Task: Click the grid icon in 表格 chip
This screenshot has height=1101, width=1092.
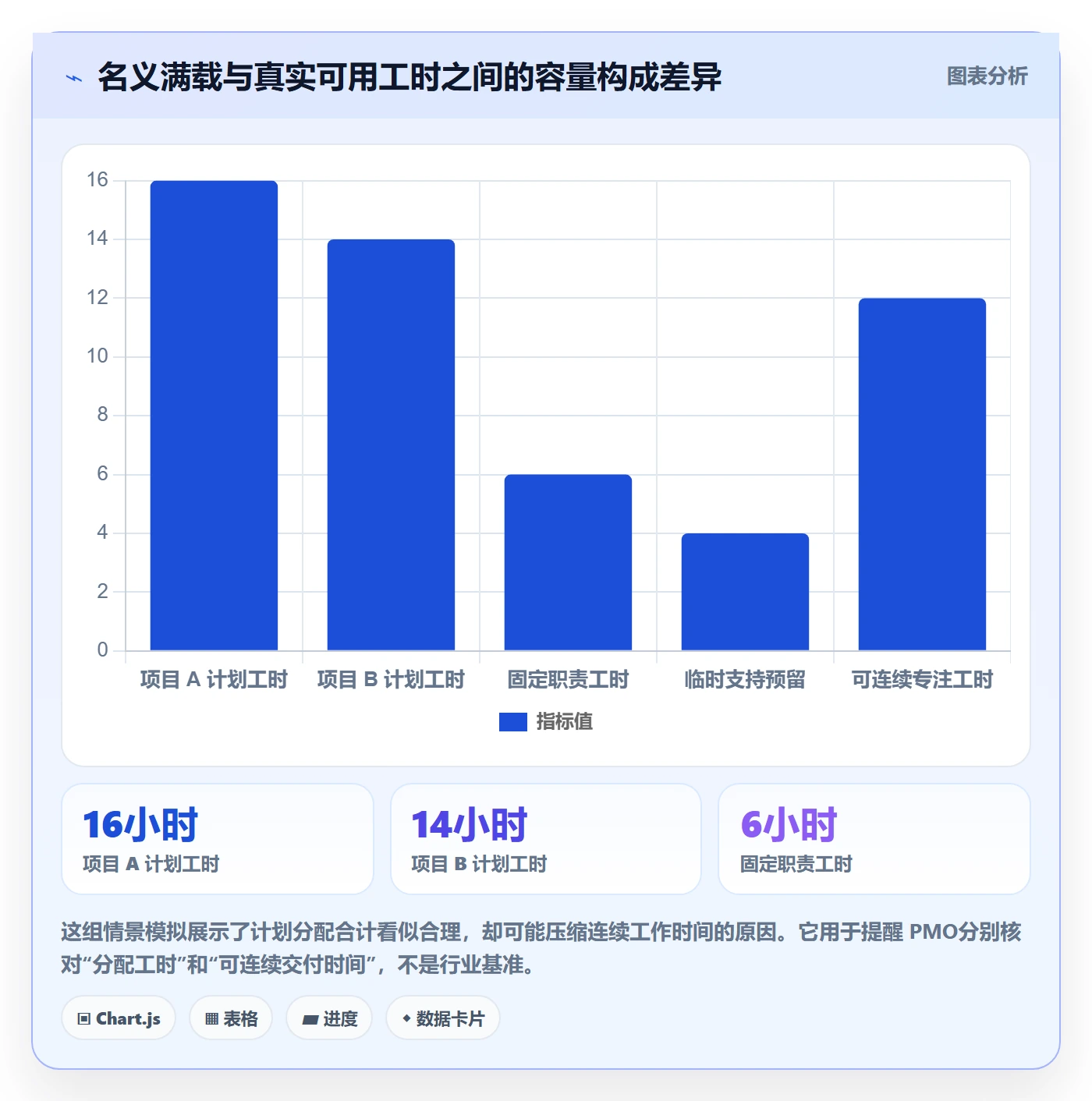Action: 211,1019
